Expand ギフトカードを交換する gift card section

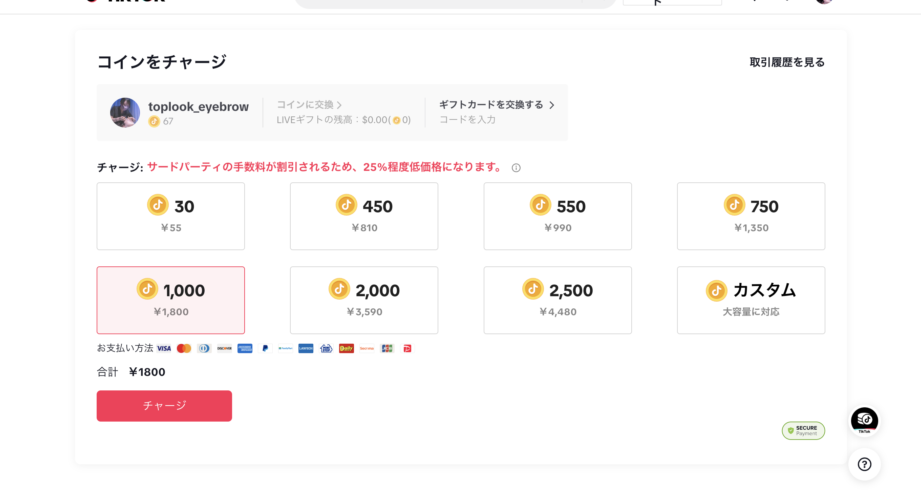[496, 105]
